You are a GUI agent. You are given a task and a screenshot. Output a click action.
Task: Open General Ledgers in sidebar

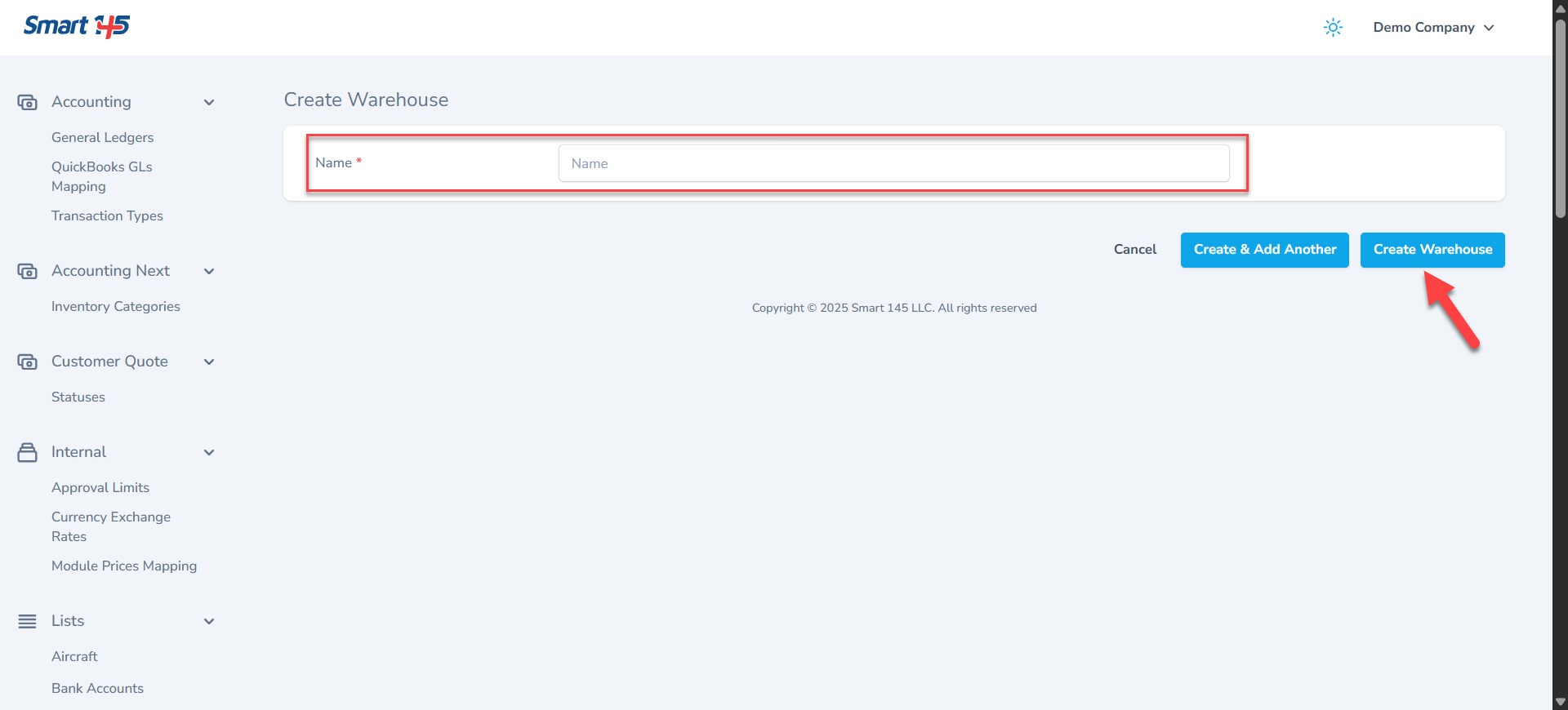pyautogui.click(x=102, y=137)
